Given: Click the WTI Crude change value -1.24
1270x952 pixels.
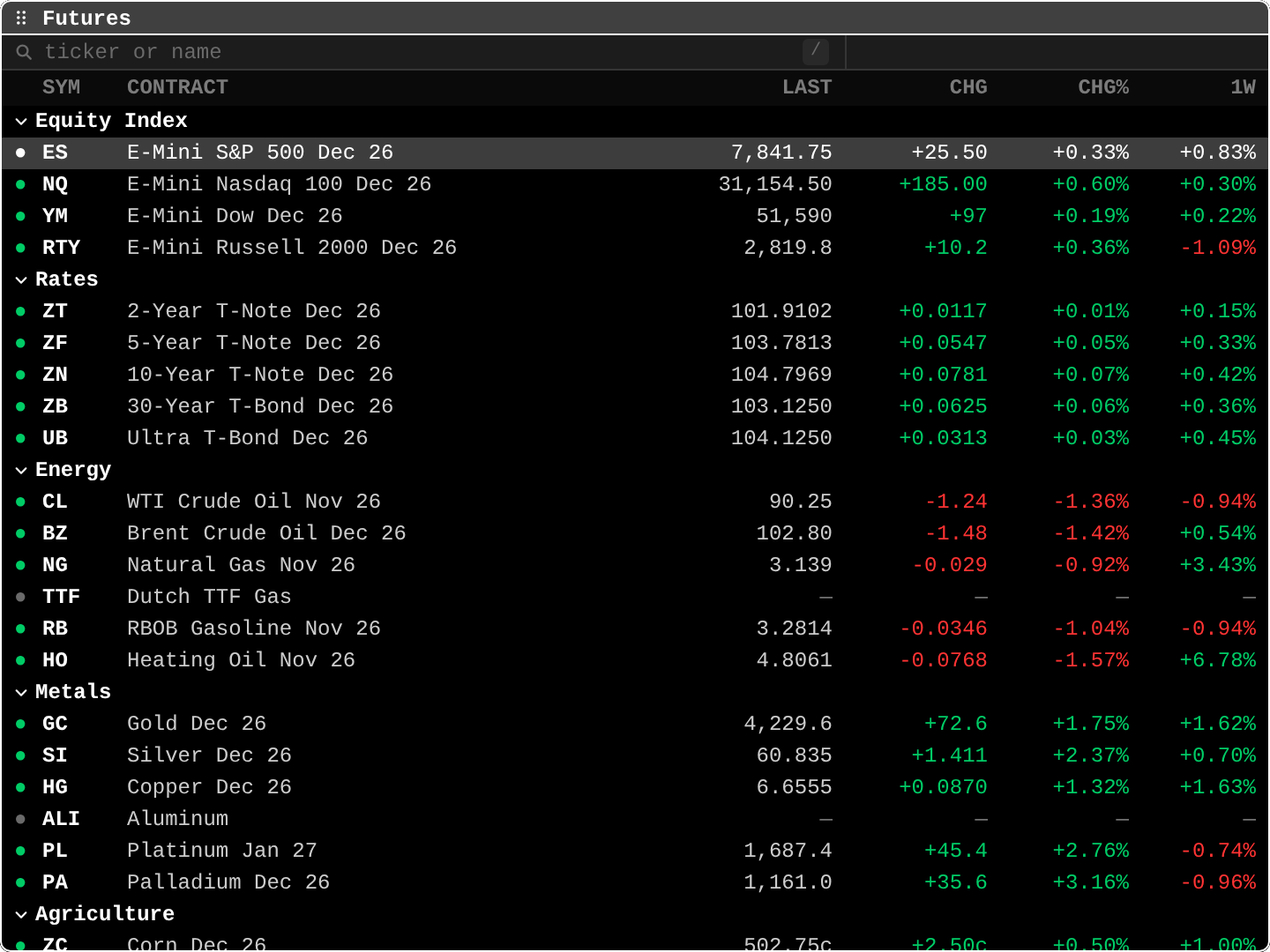Looking at the screenshot, I should pyautogui.click(x=956, y=502).
